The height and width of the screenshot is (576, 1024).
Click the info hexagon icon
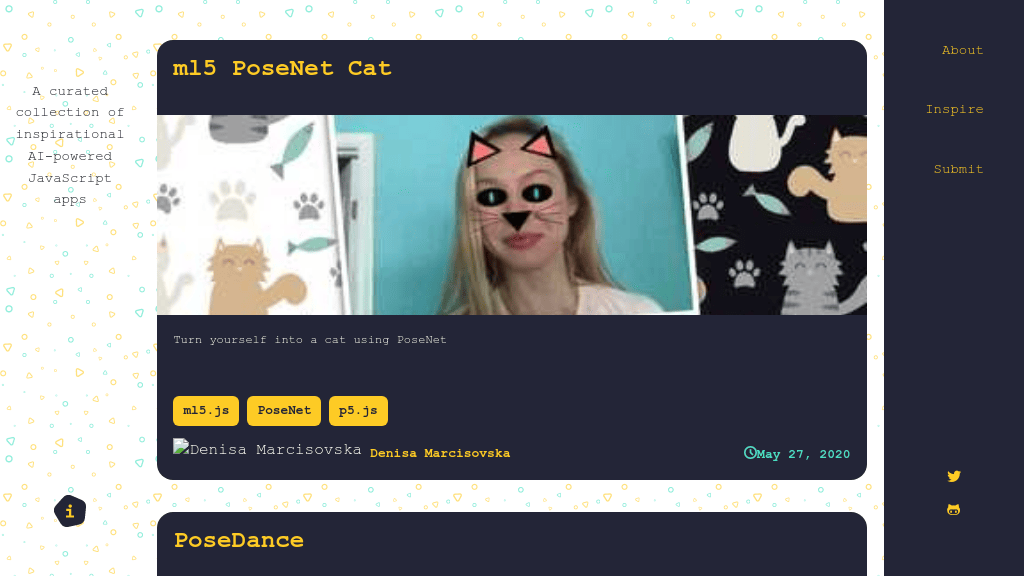click(70, 511)
